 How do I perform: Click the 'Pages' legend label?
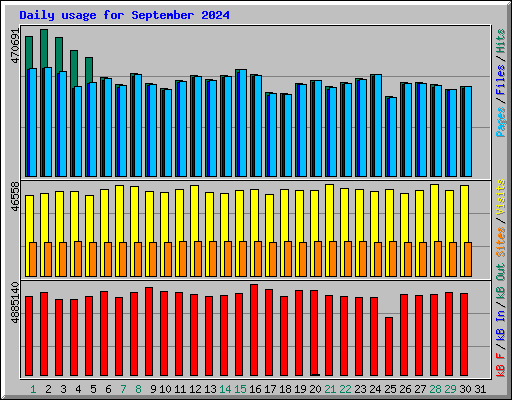tap(500, 122)
